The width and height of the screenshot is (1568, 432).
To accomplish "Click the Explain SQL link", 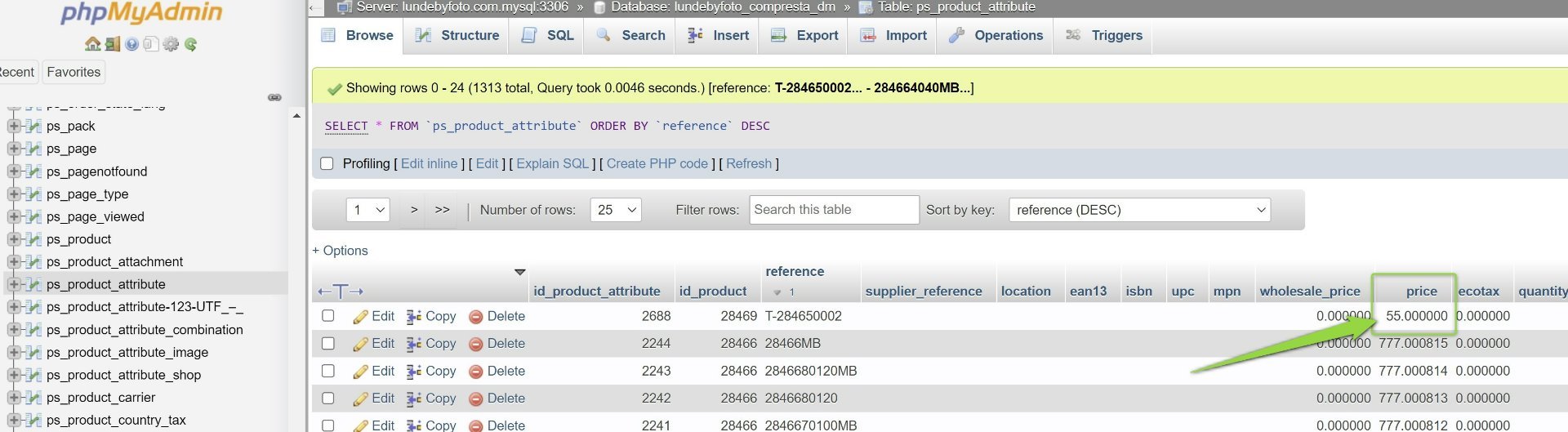I will point(552,163).
